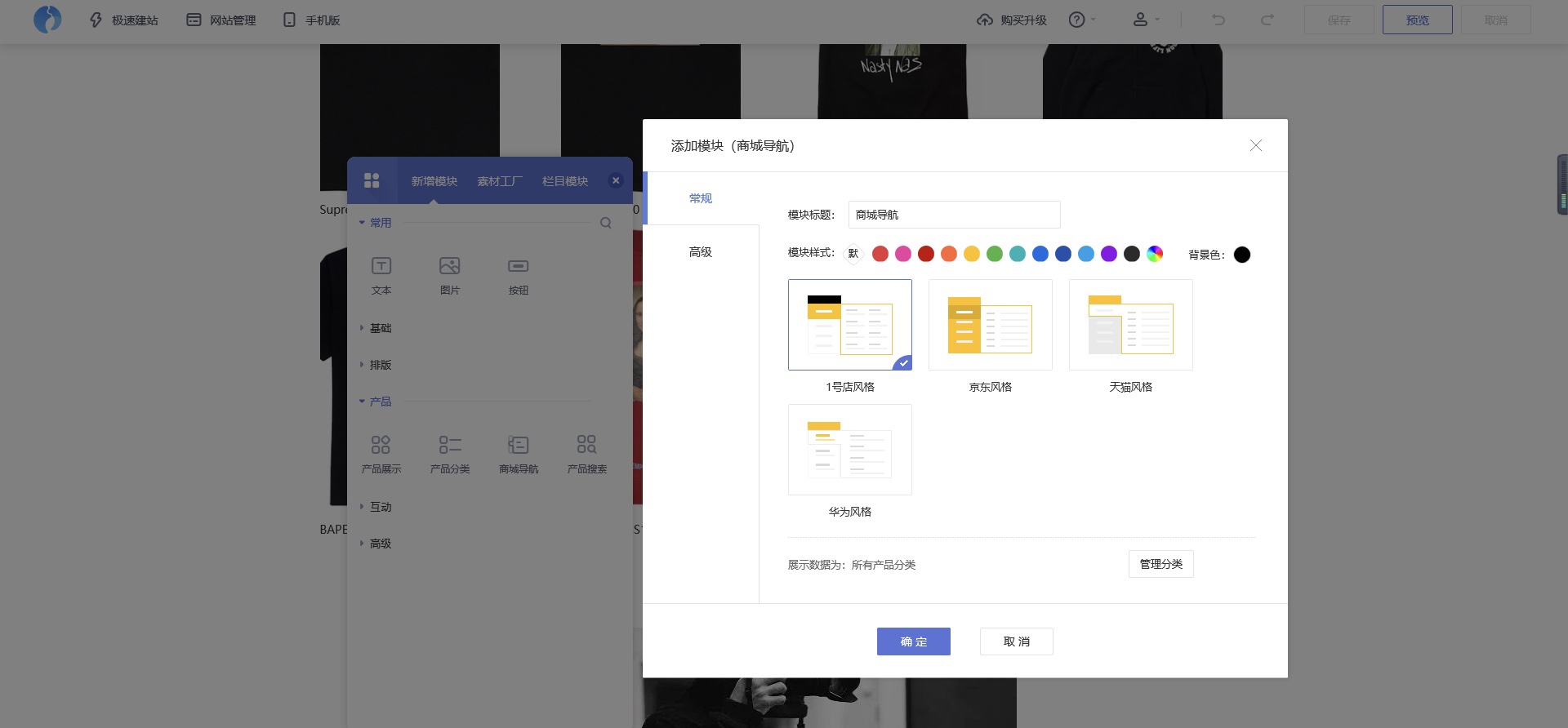Pick the black 背景色 swatch
Viewport: 1568px width, 728px height.
click(x=1241, y=255)
